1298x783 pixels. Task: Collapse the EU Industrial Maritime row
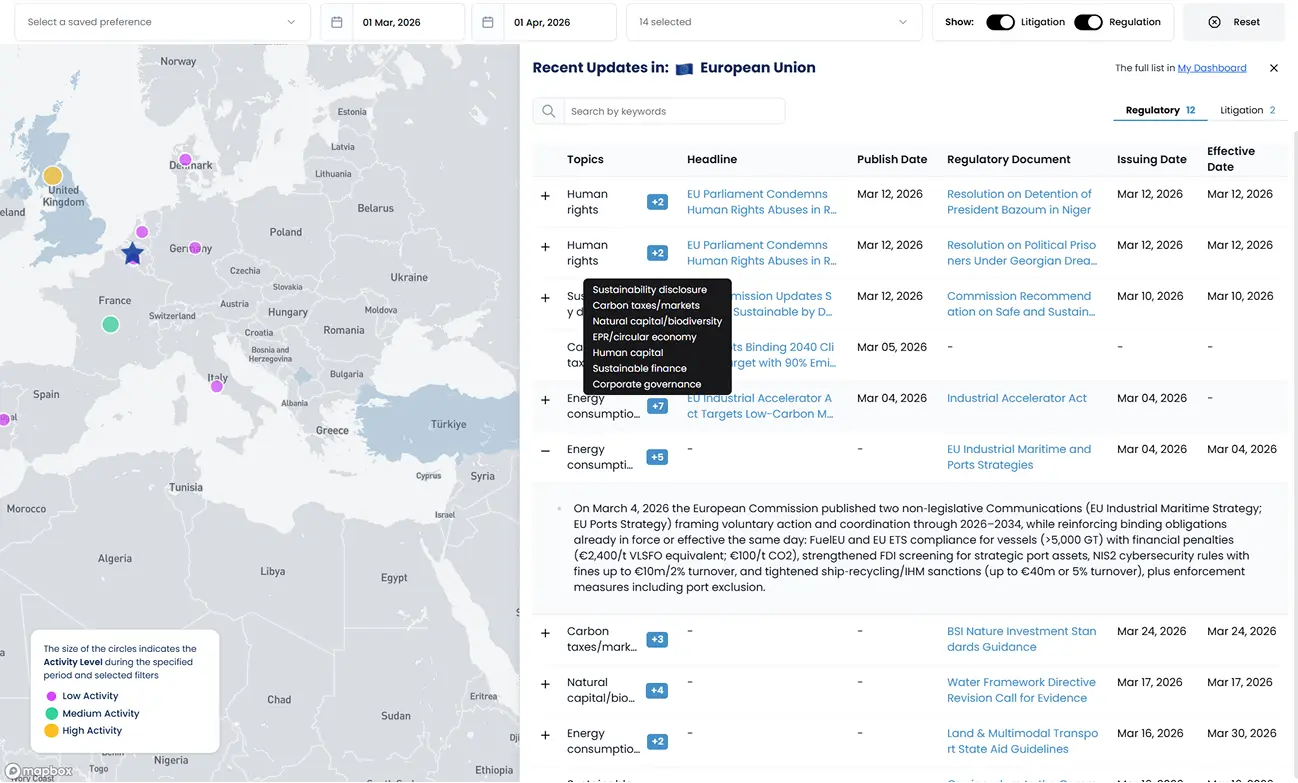(545, 451)
